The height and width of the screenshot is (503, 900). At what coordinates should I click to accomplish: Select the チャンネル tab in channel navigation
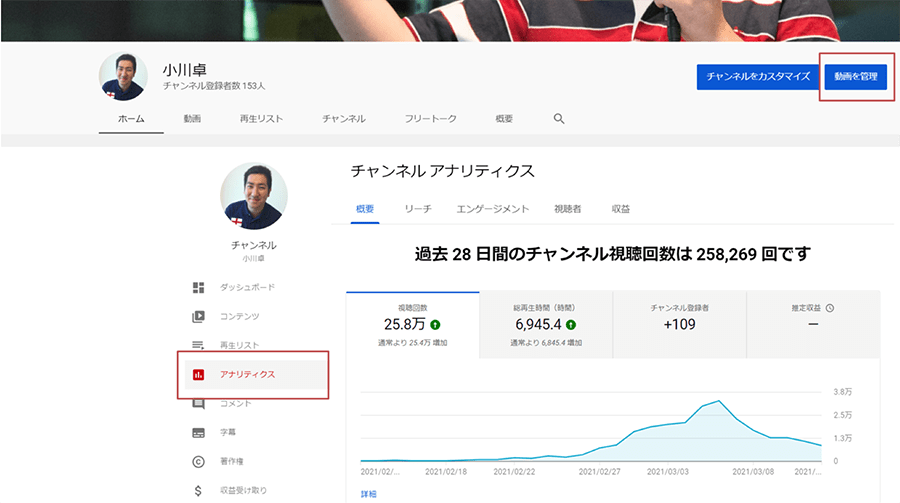(x=344, y=119)
